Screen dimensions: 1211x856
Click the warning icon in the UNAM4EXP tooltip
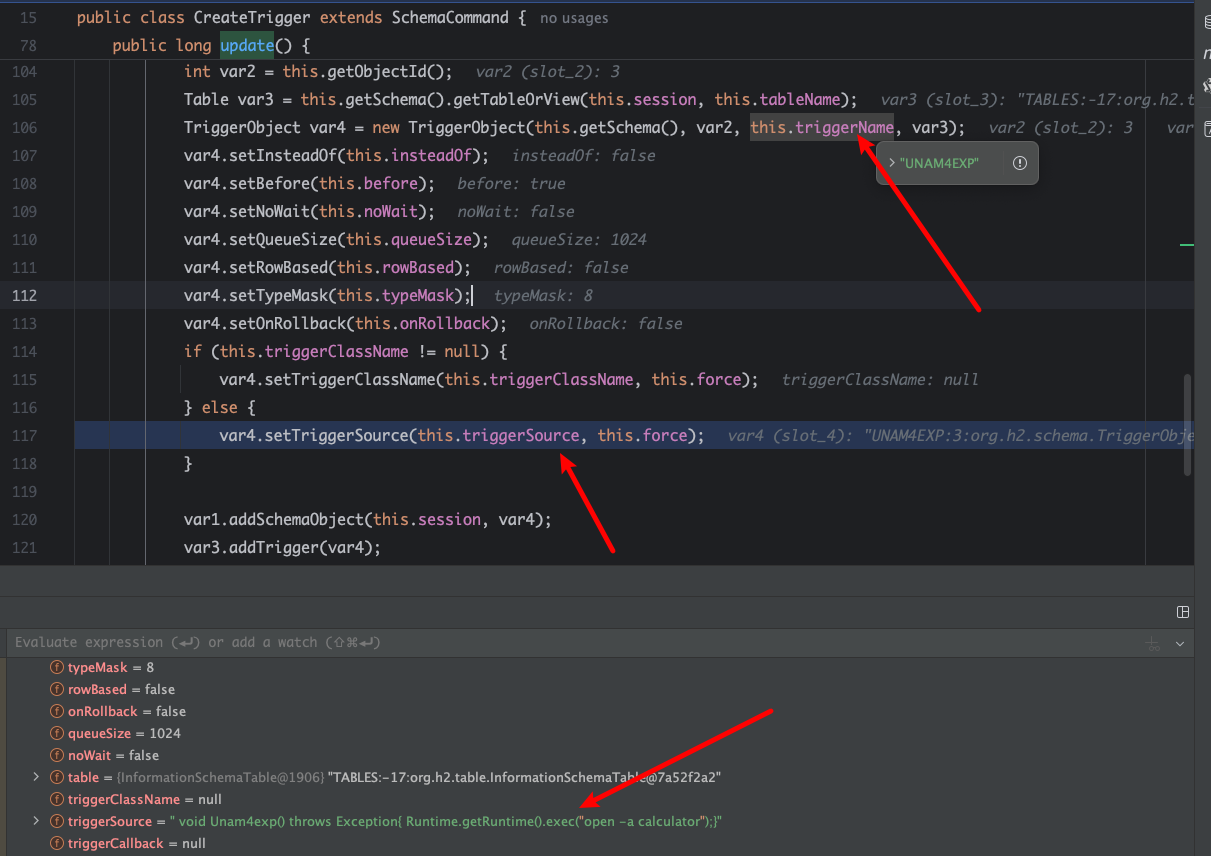coord(1019,163)
